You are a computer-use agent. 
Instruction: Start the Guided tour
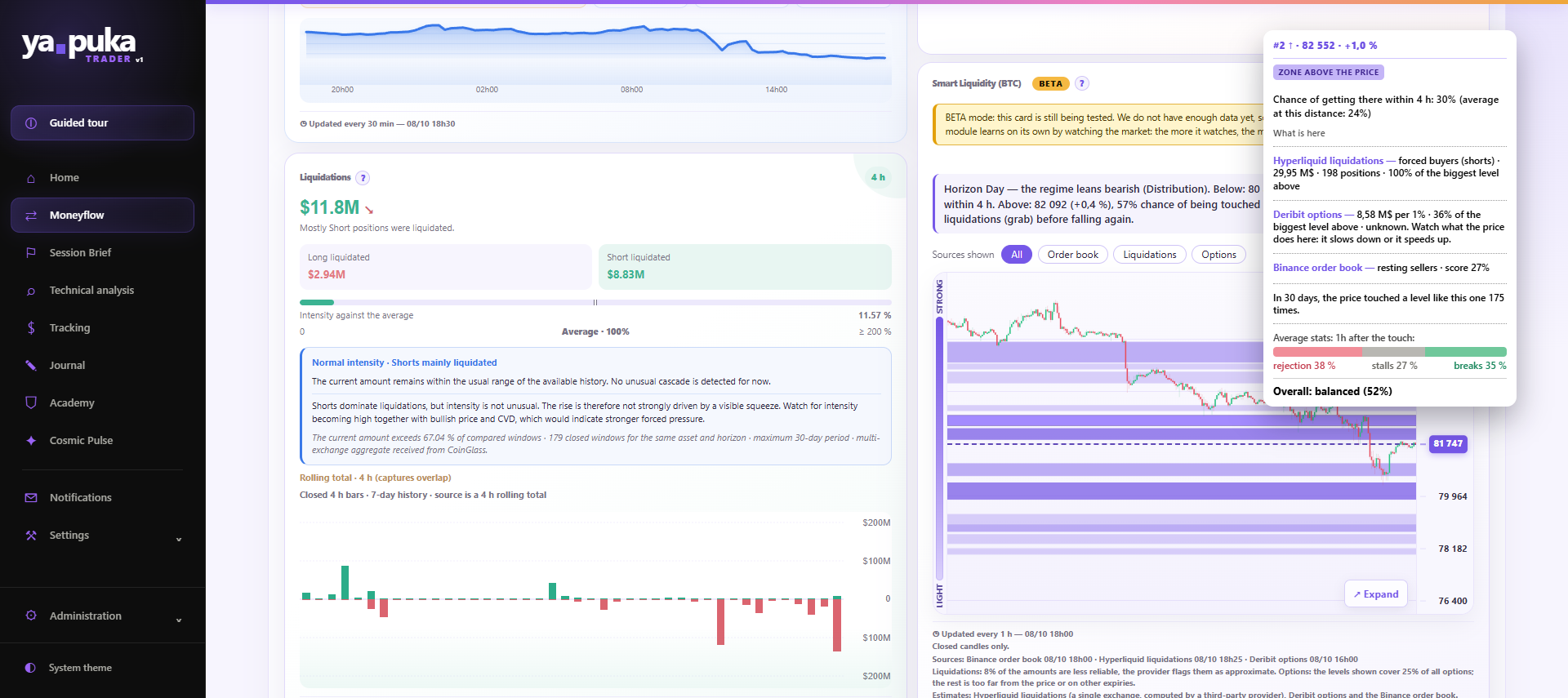(103, 123)
